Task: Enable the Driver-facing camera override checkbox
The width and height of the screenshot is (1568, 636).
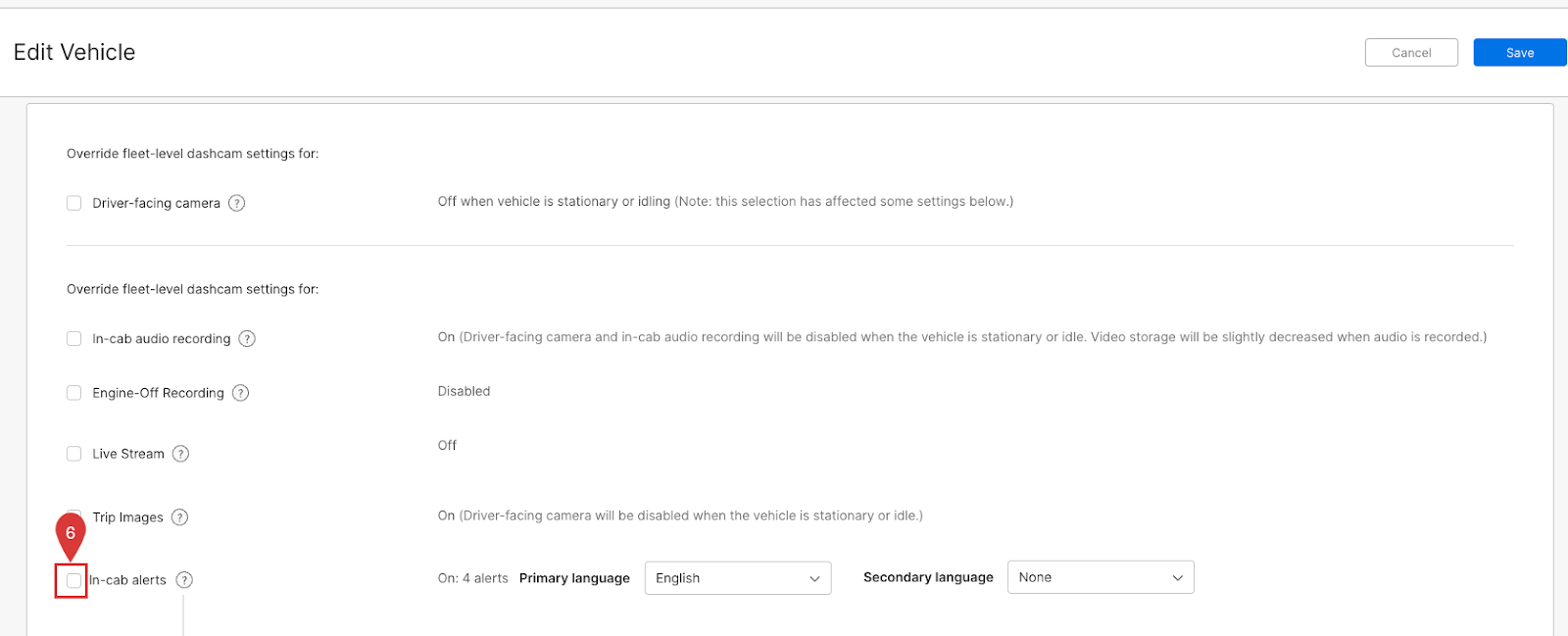Action: point(73,203)
